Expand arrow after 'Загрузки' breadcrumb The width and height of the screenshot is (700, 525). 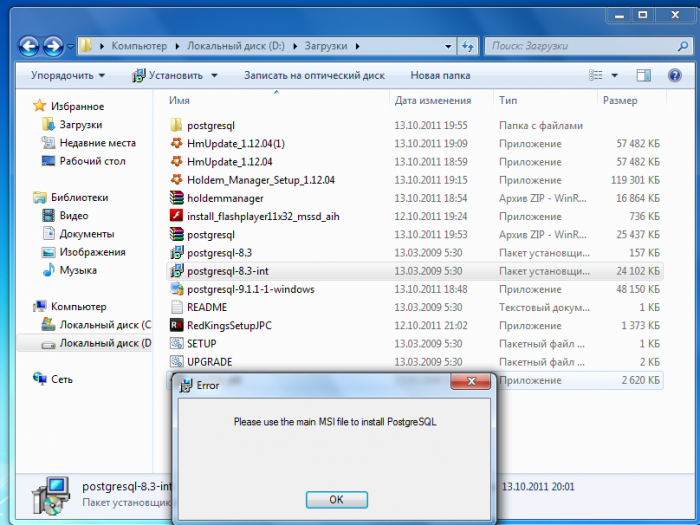pos(357,46)
